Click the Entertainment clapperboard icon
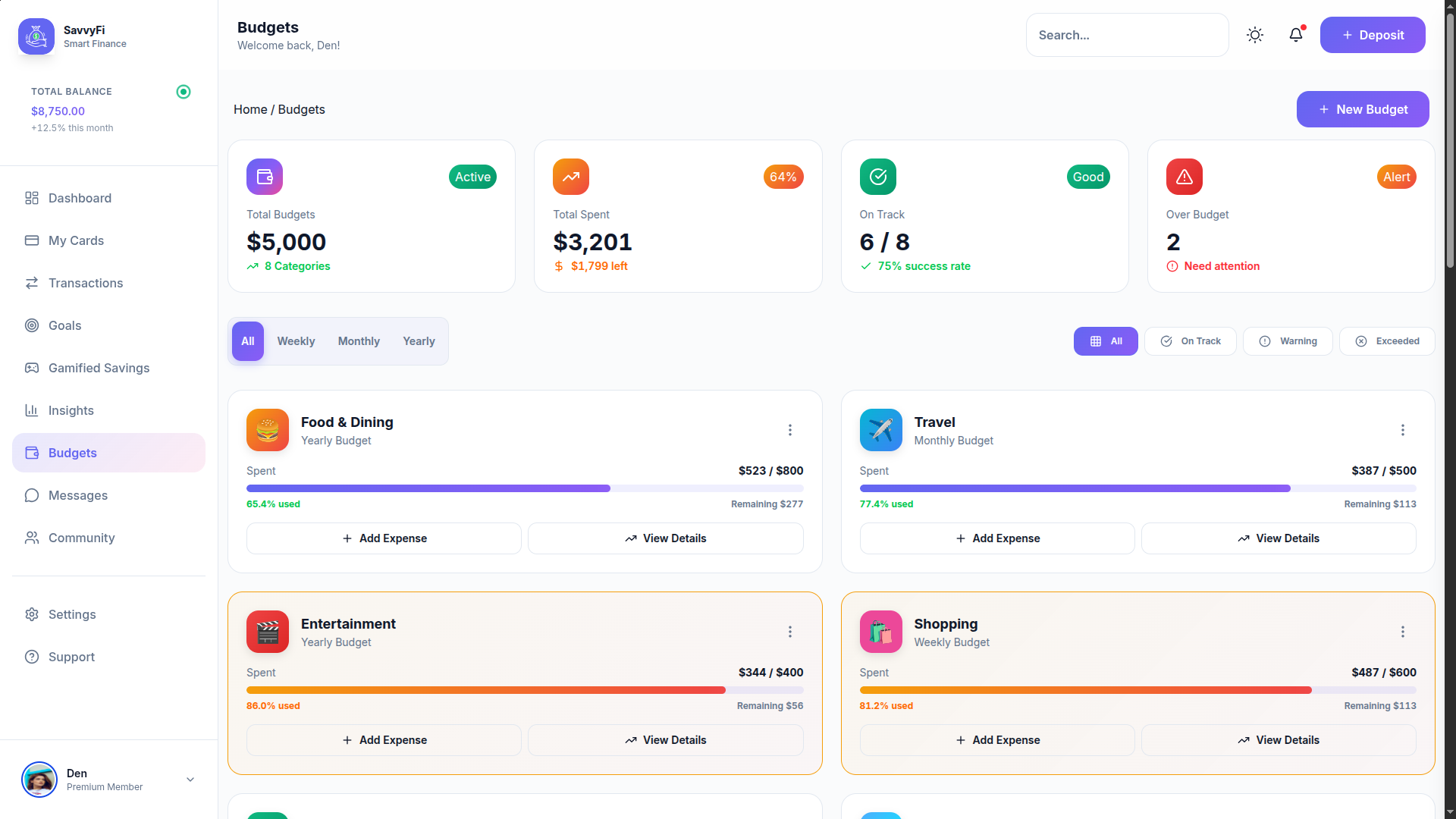Image resolution: width=1456 pixels, height=819 pixels. pos(268,632)
